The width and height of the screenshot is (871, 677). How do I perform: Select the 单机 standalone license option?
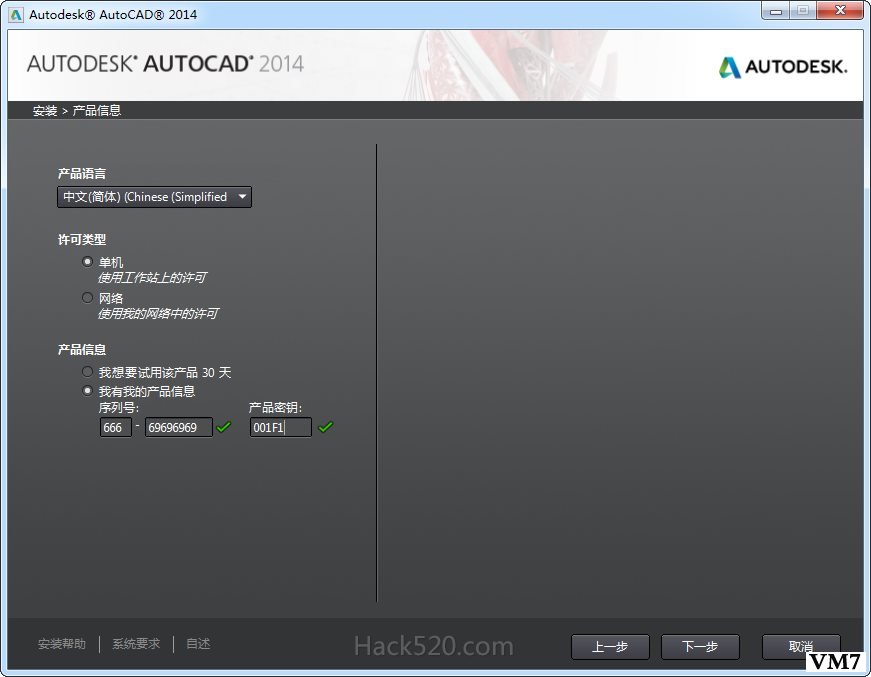(x=87, y=261)
